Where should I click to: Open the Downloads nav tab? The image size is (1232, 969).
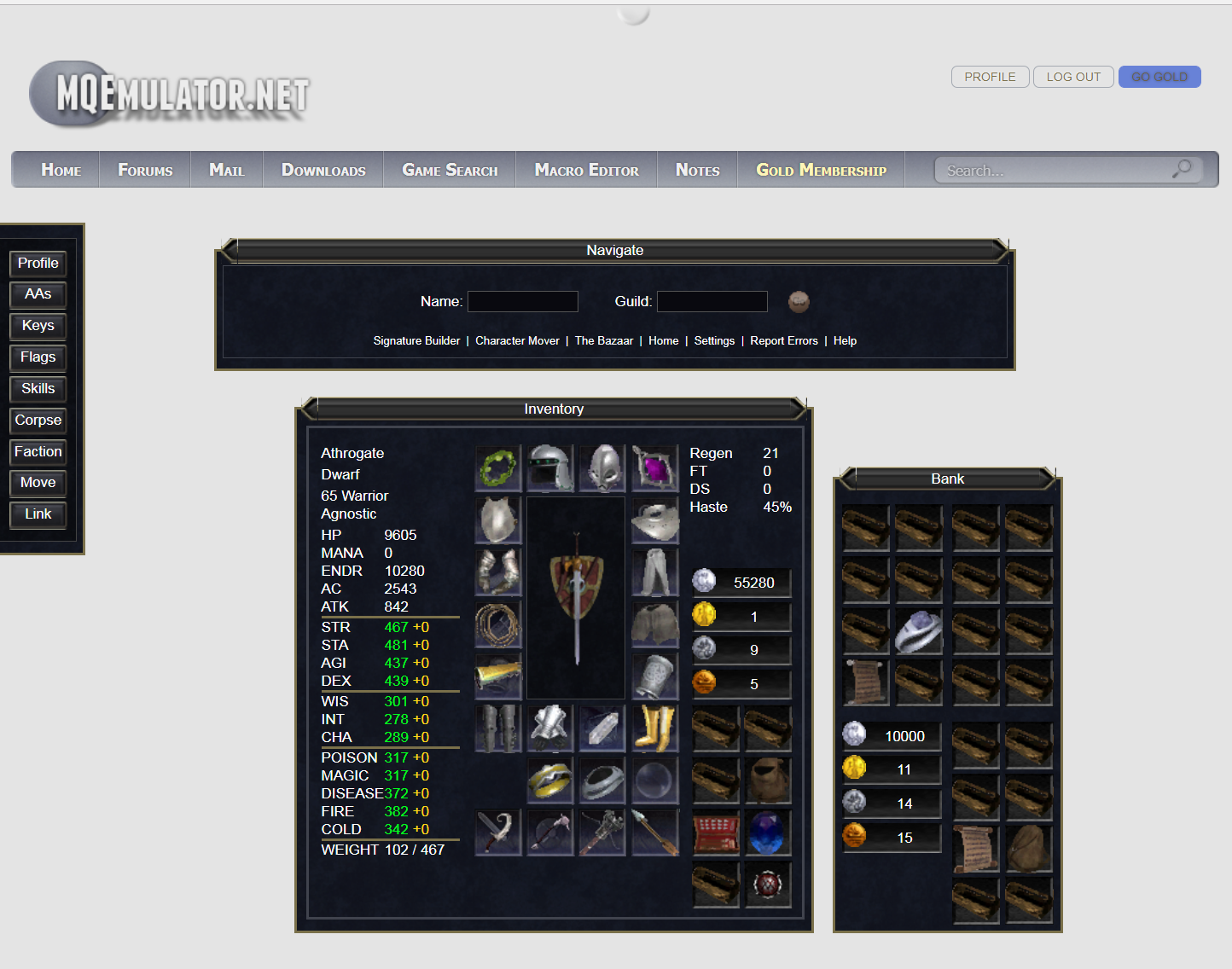point(323,170)
